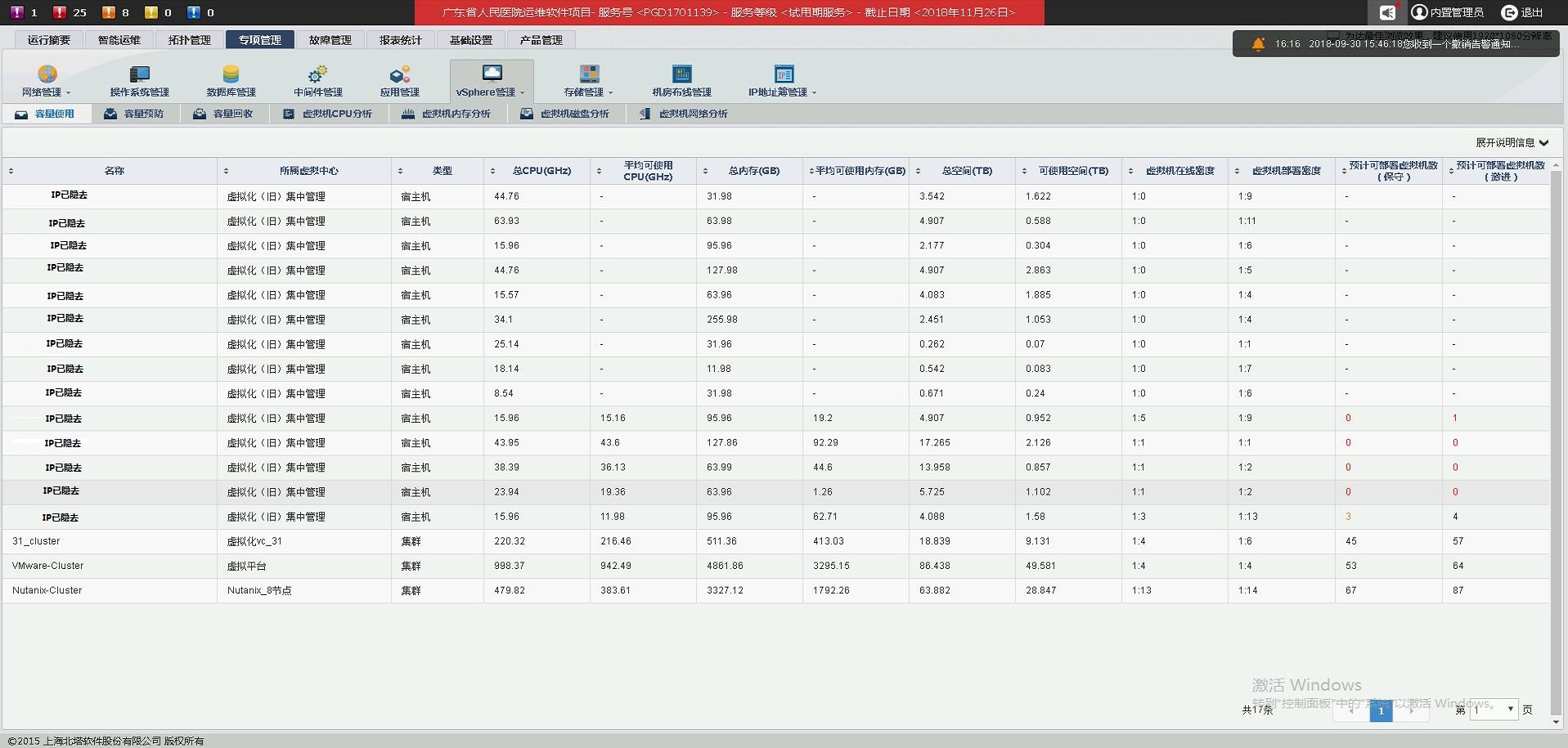
Task: Expand the 存储管理 dropdown arrow
Action: [611, 92]
